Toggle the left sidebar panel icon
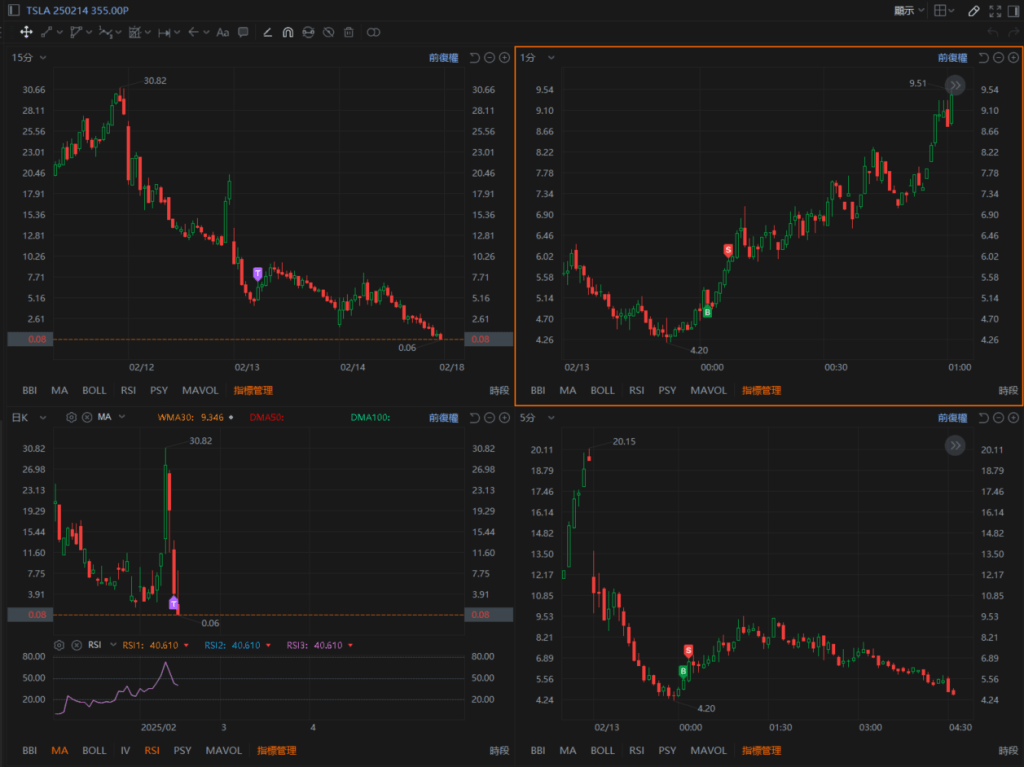Viewport: 1024px width, 767px height. point(12,10)
